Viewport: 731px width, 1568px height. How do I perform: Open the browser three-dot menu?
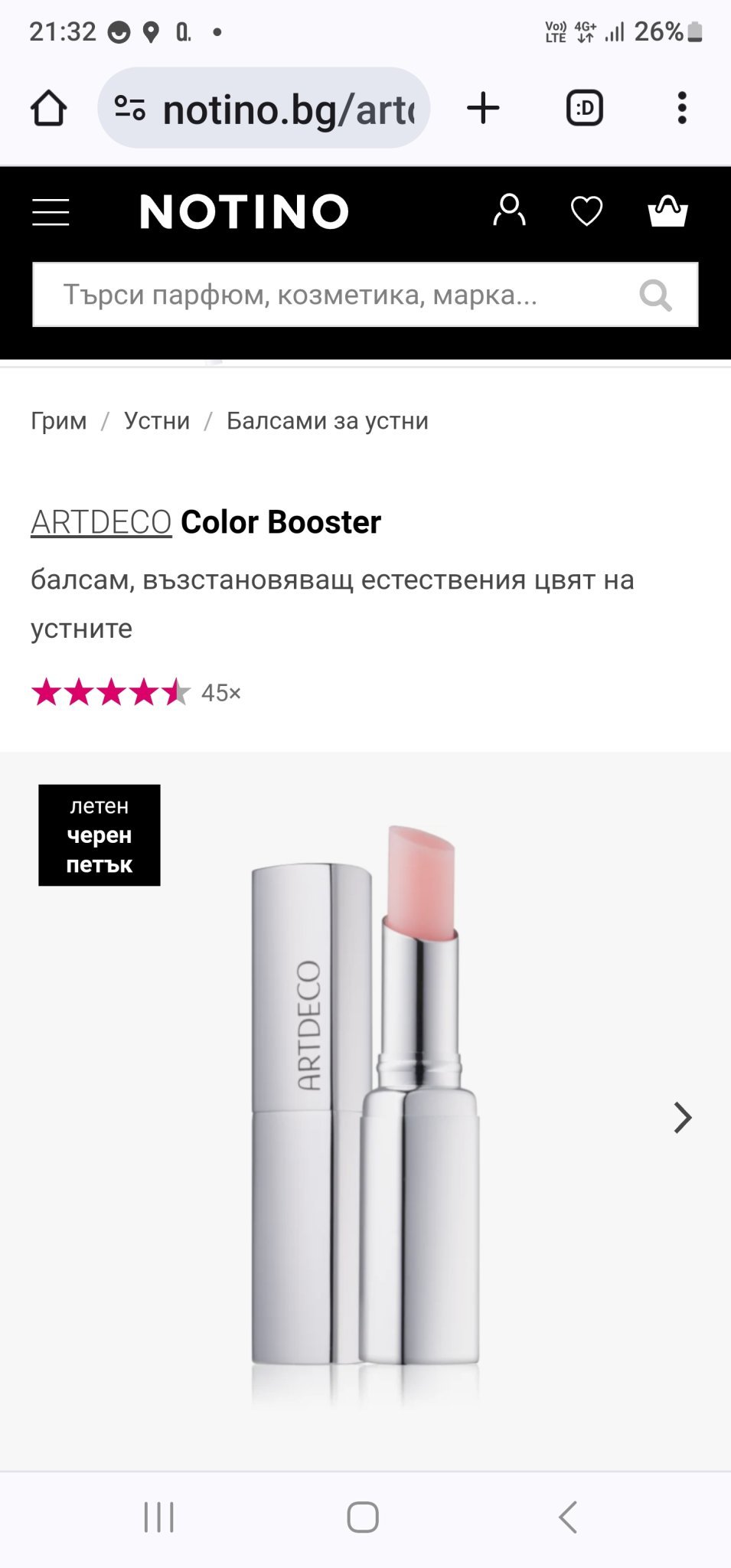(x=682, y=108)
